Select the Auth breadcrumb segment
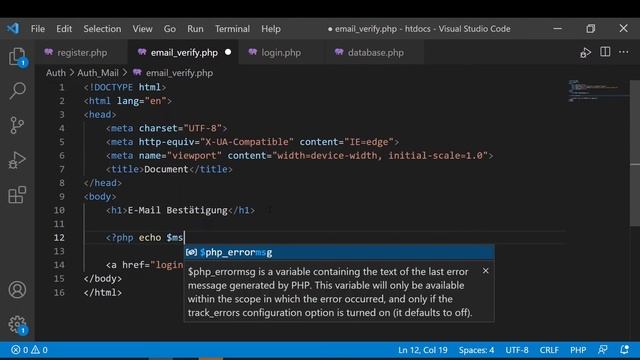The height and width of the screenshot is (360, 640). [x=56, y=73]
